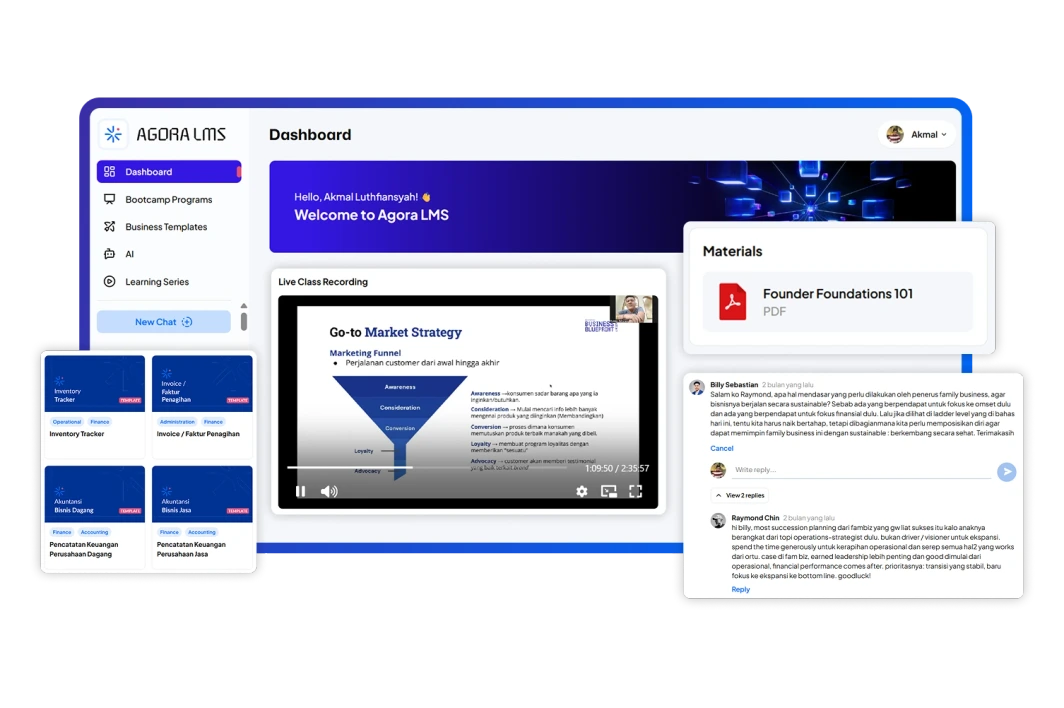
Task: Open video settings gear icon
Action: [581, 491]
